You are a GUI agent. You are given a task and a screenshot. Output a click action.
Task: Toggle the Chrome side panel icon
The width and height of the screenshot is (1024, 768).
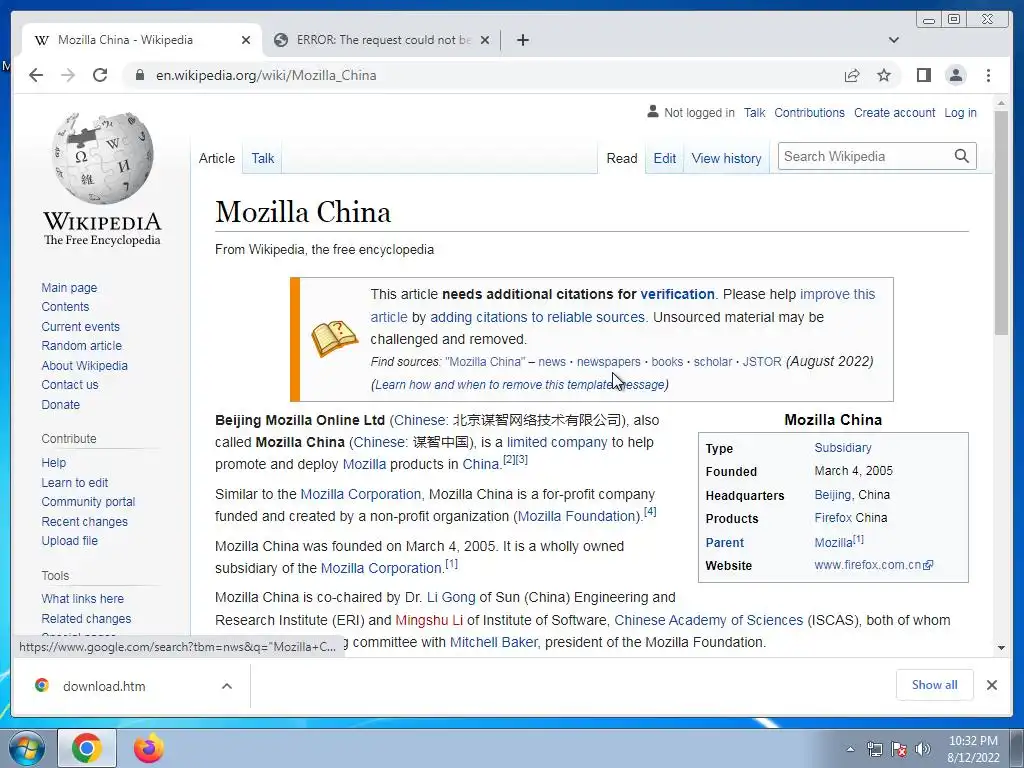pos(923,75)
